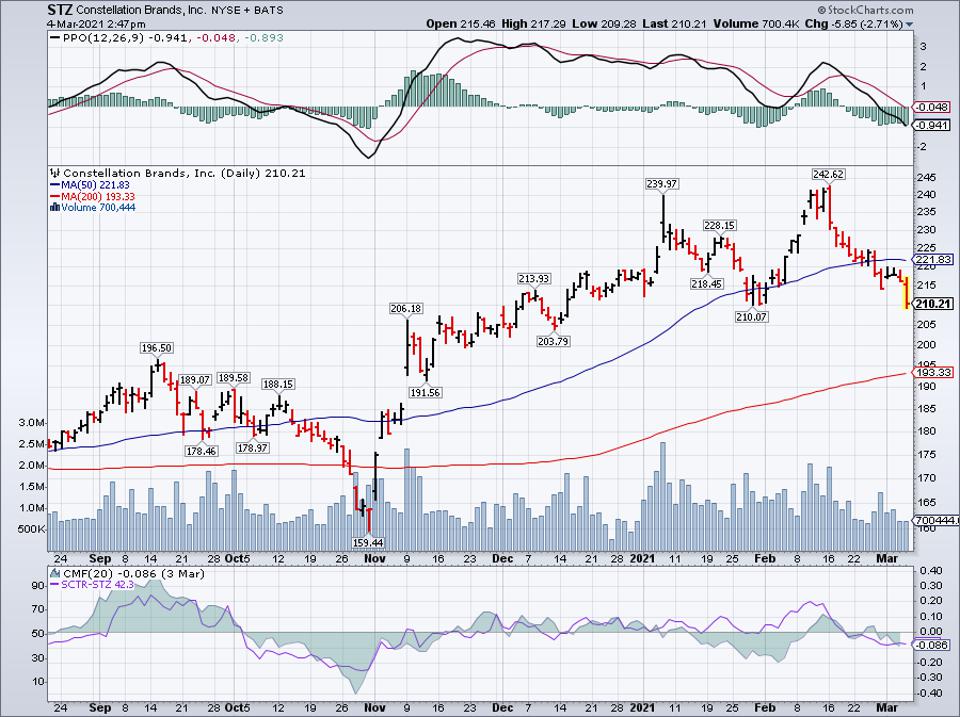The height and width of the screenshot is (717, 960).
Task: Select the 242.62 peak price label
Action: click(x=827, y=174)
